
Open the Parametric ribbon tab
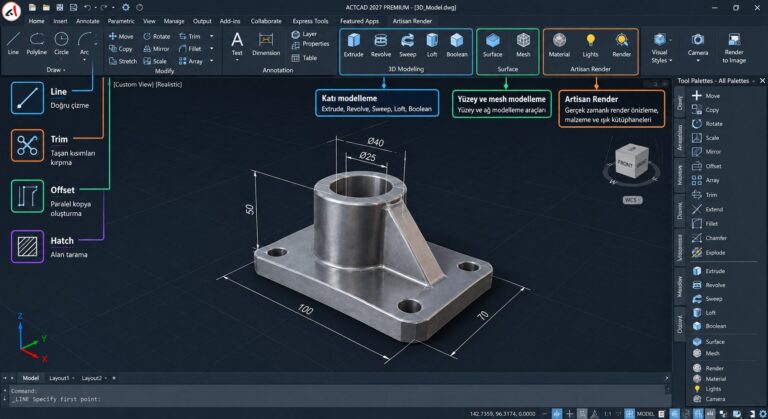pyautogui.click(x=121, y=21)
